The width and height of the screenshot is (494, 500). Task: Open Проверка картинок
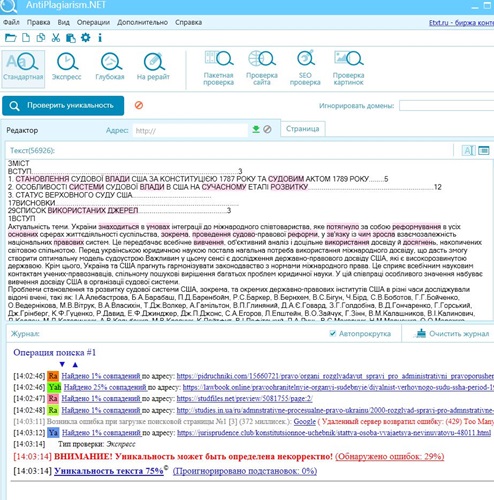point(348,68)
